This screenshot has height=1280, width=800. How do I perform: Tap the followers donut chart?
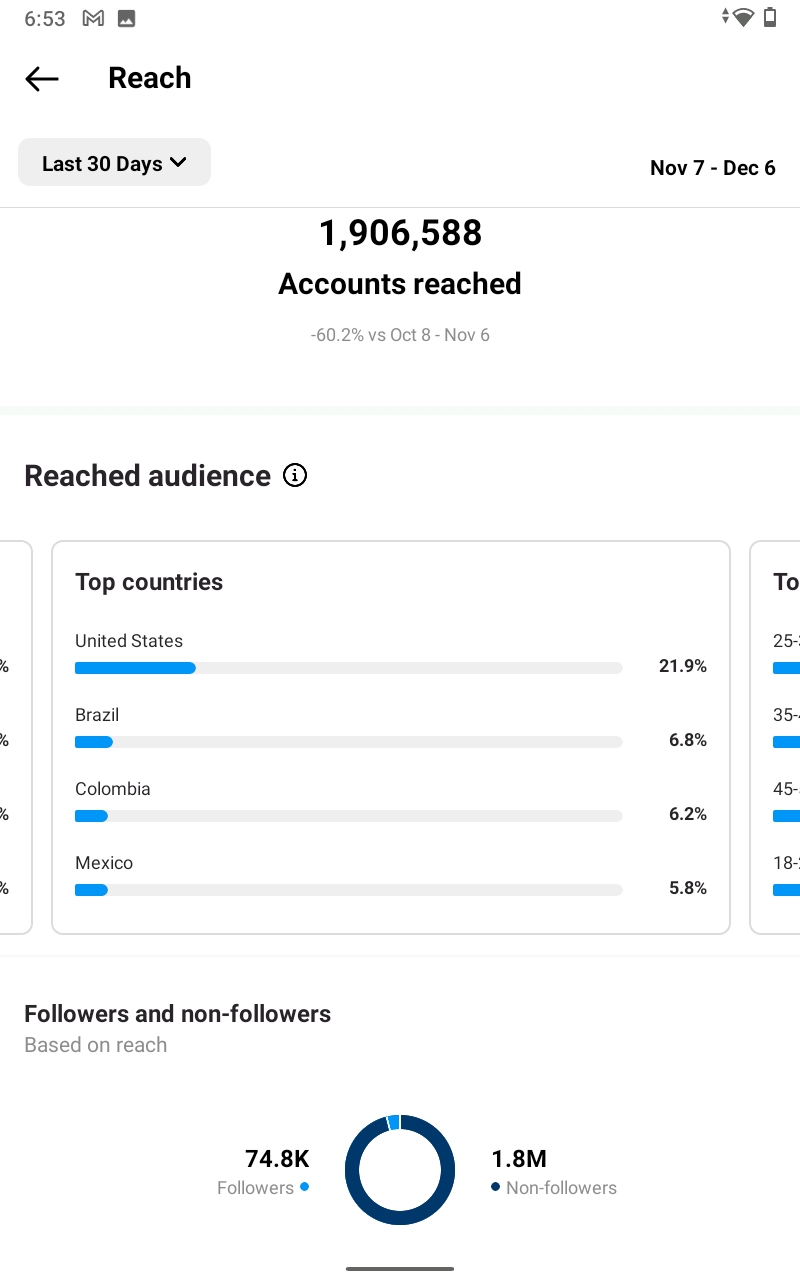tap(400, 1170)
